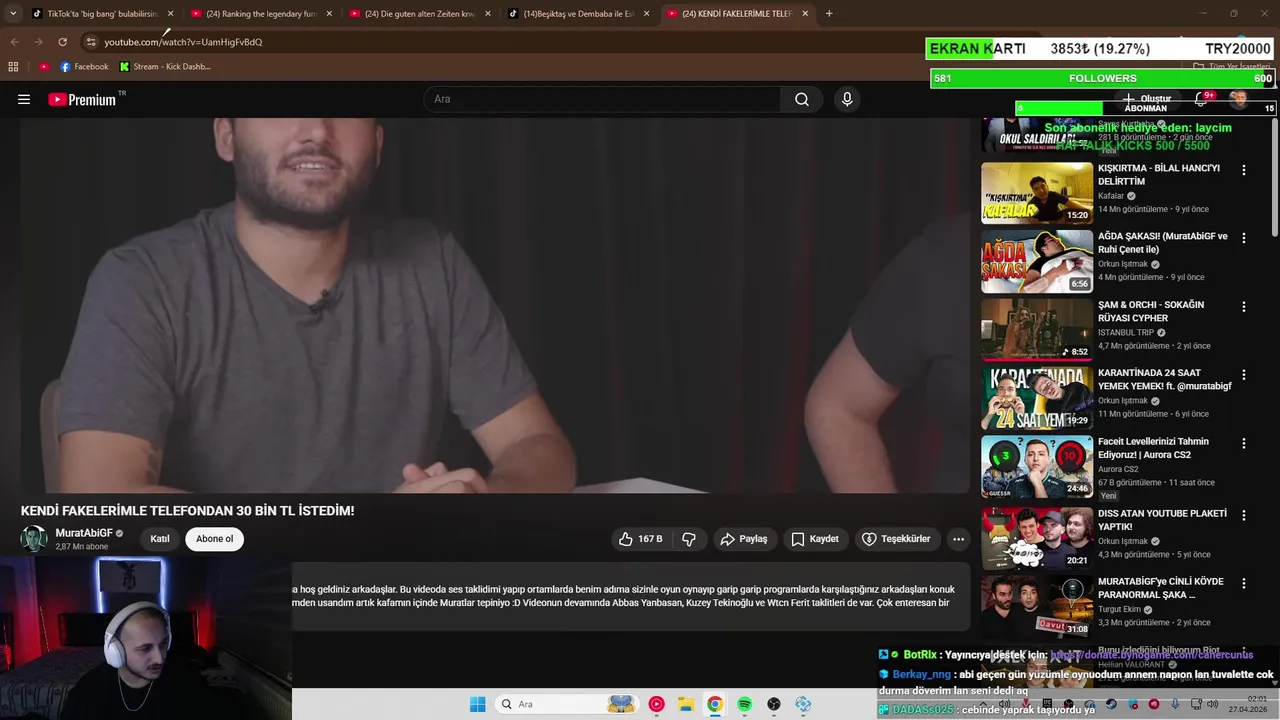Click Teşekkürler thanks button
The height and width of the screenshot is (720, 1280).
pos(897,539)
